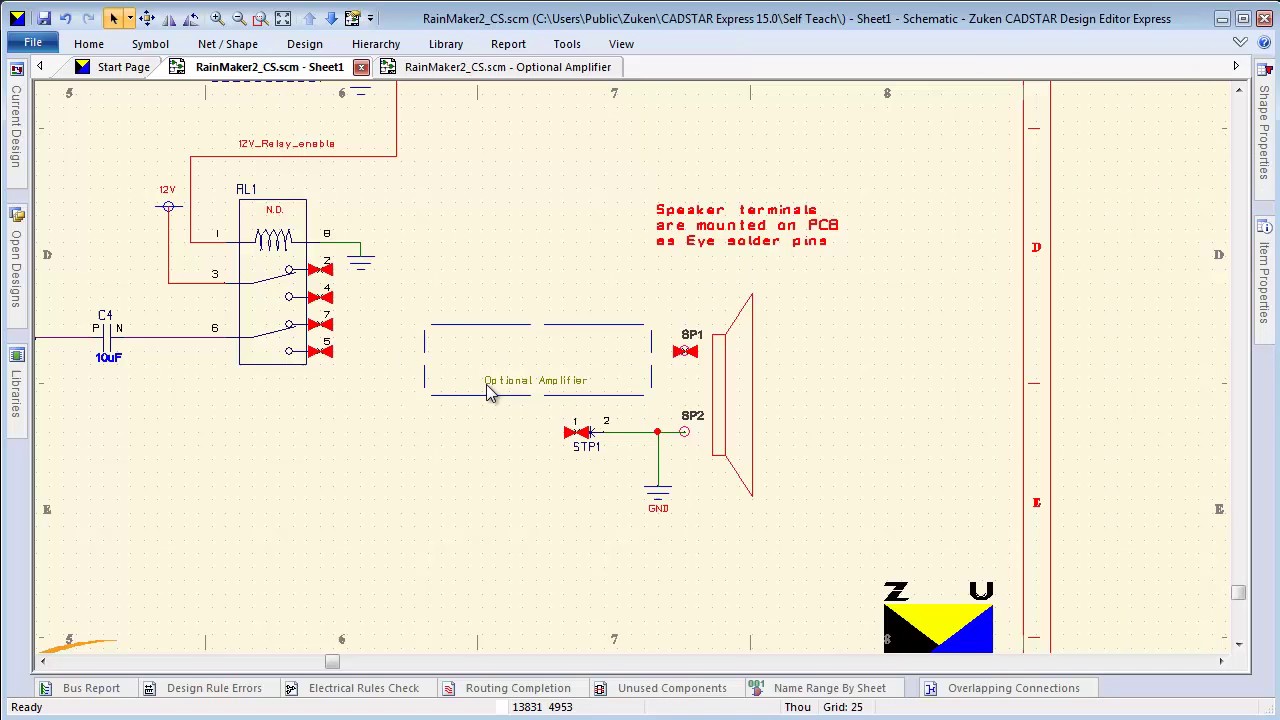
Task: Click the horizontal scrollbar left arrow
Action: pyautogui.click(x=42, y=661)
